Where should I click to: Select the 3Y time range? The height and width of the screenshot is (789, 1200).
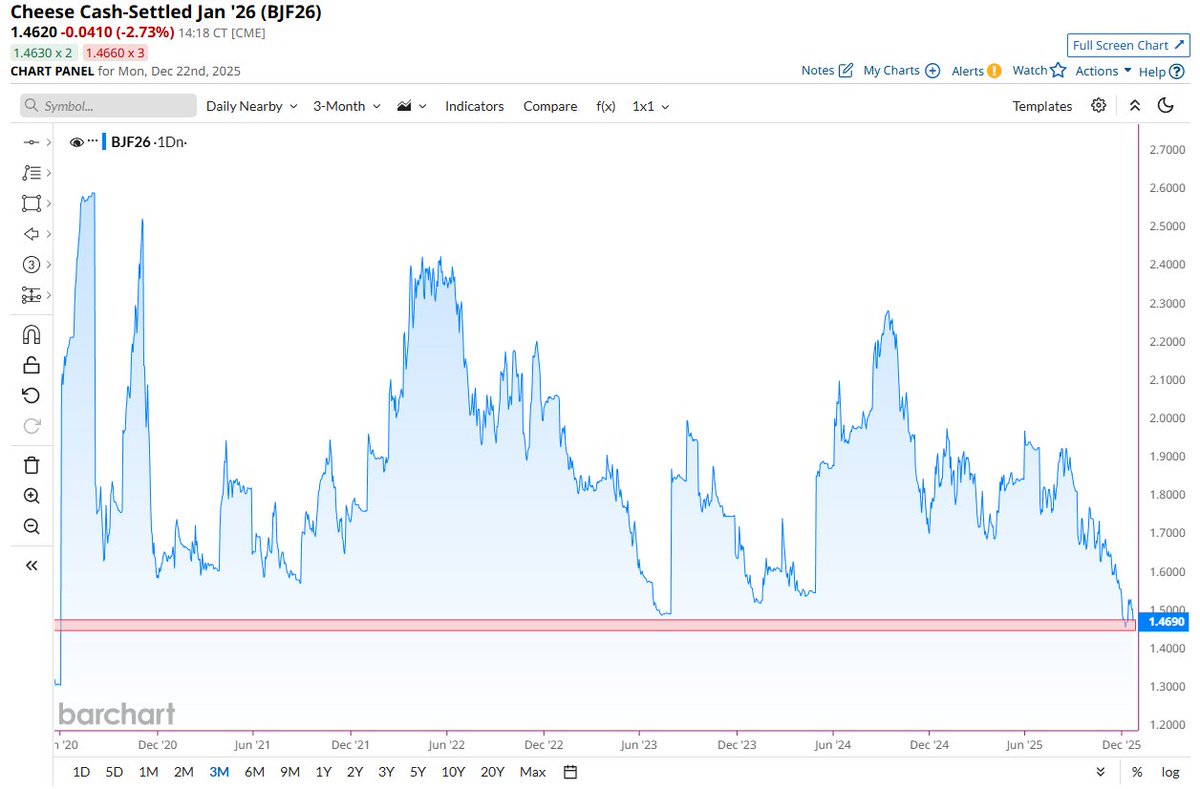pyautogui.click(x=386, y=772)
